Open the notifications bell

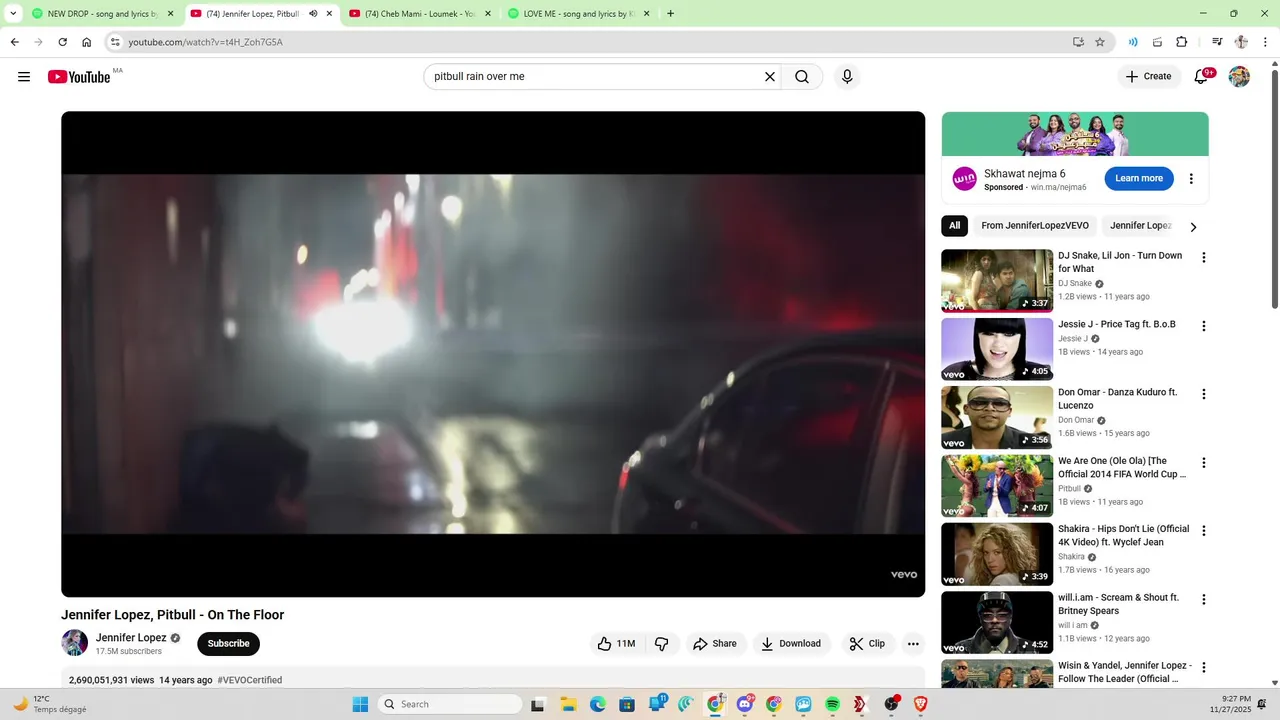point(1202,77)
